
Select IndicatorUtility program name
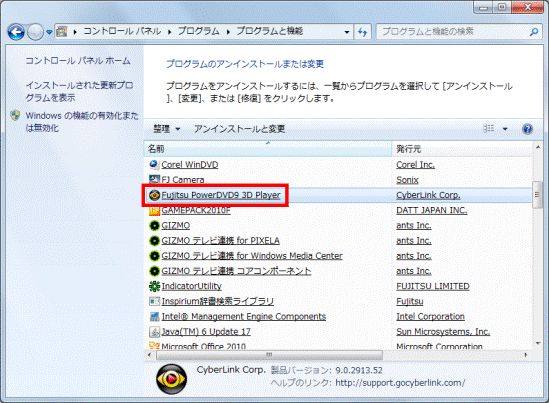pyautogui.click(x=192, y=286)
